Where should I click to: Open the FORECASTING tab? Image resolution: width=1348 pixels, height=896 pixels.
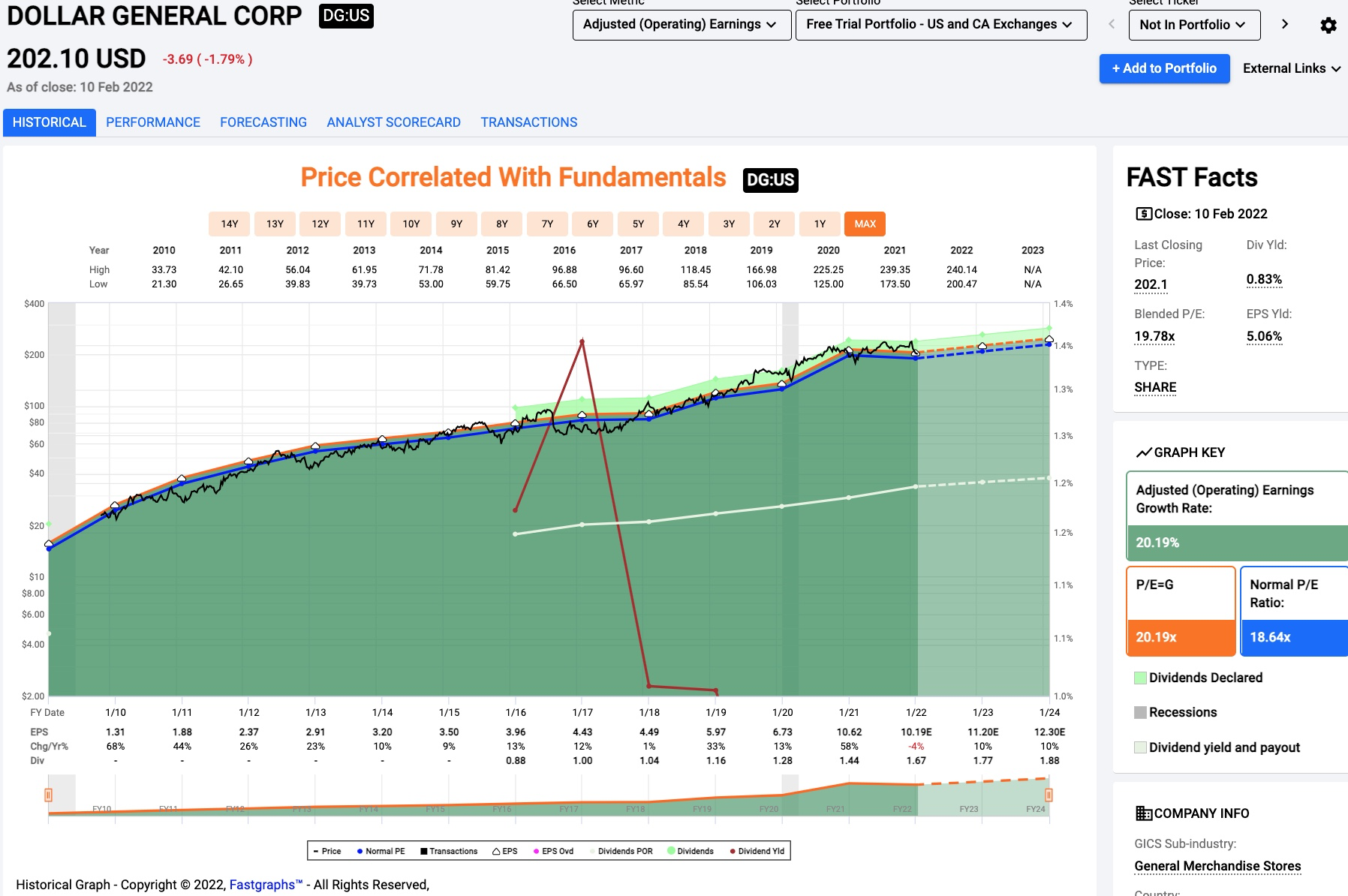tap(263, 122)
